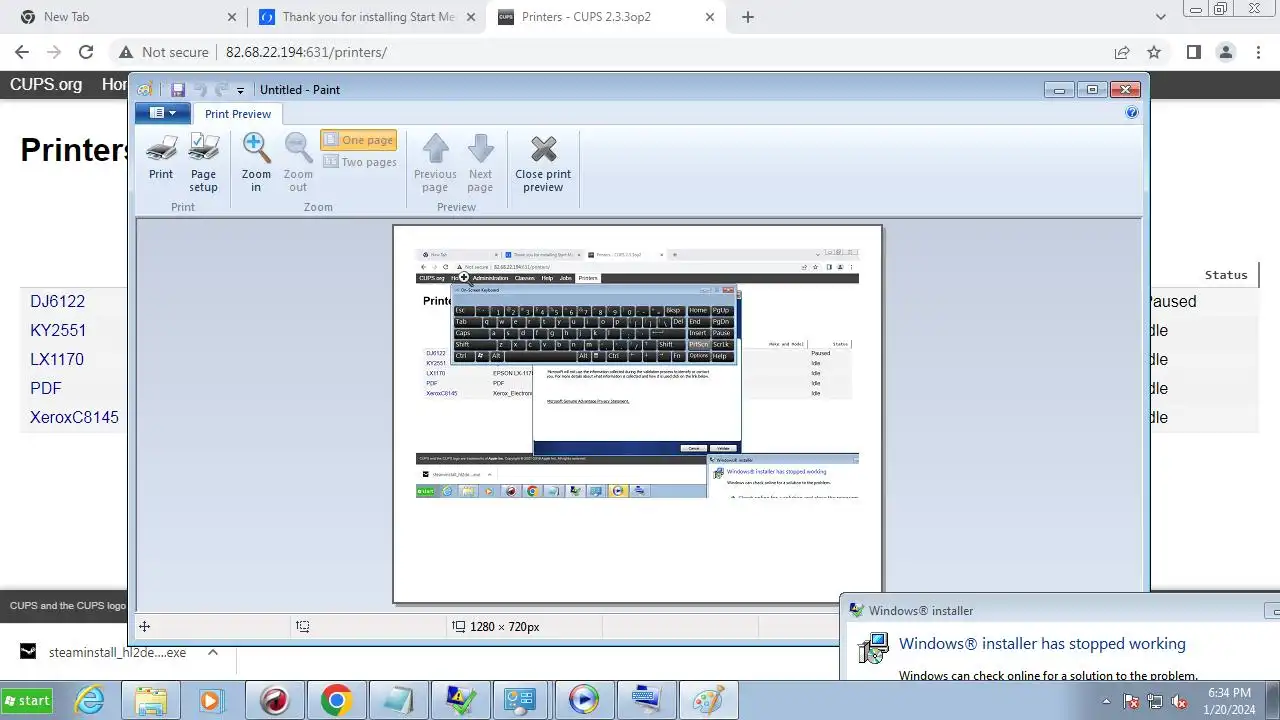Click the volume speaker tray icon
This screenshot has width=1280, height=720.
pyautogui.click(x=1179, y=701)
